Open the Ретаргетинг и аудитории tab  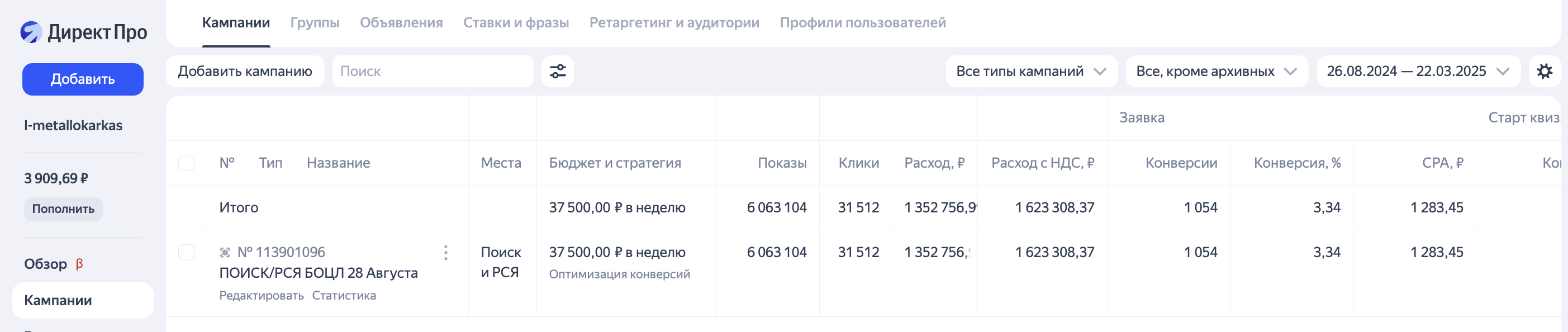(673, 22)
